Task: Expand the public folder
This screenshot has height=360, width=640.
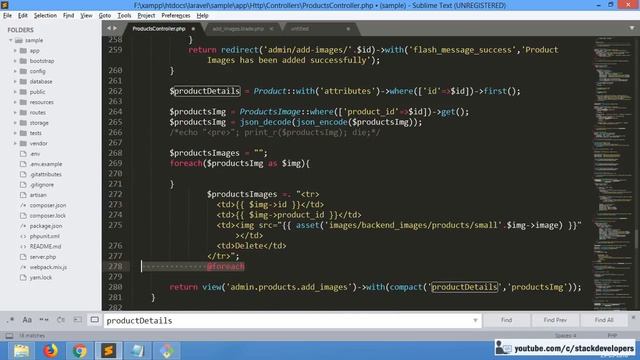Action: click(16, 92)
